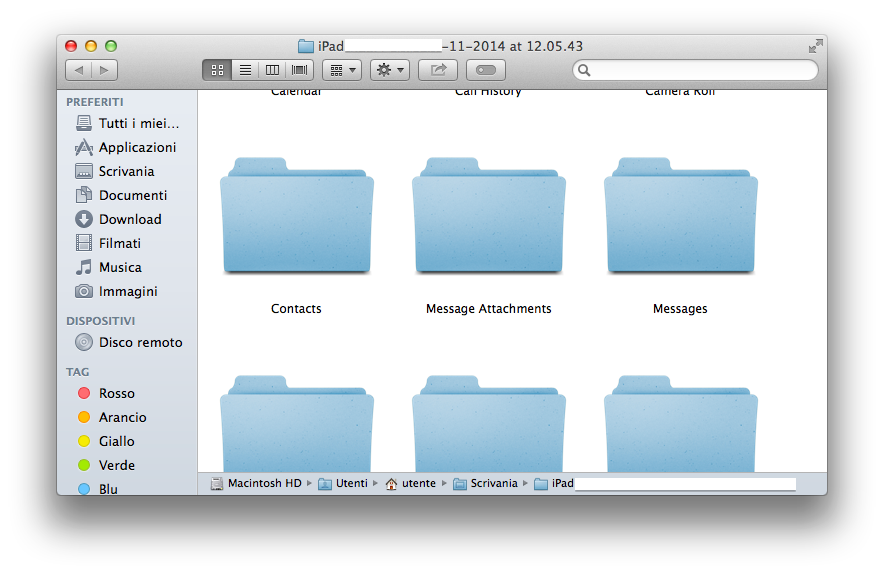Switch to icon view

coord(217,70)
